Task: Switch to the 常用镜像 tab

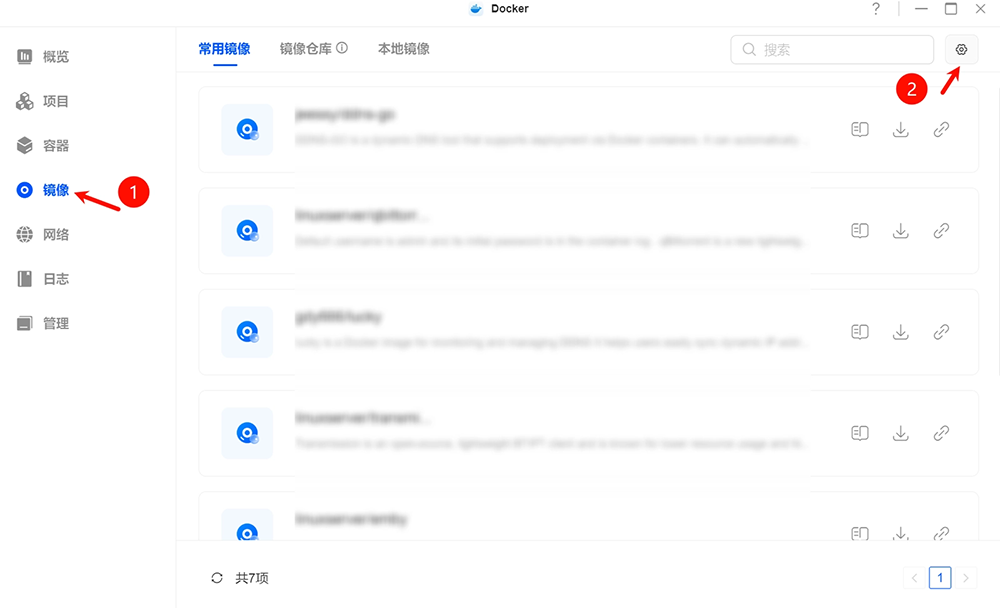Action: point(224,49)
